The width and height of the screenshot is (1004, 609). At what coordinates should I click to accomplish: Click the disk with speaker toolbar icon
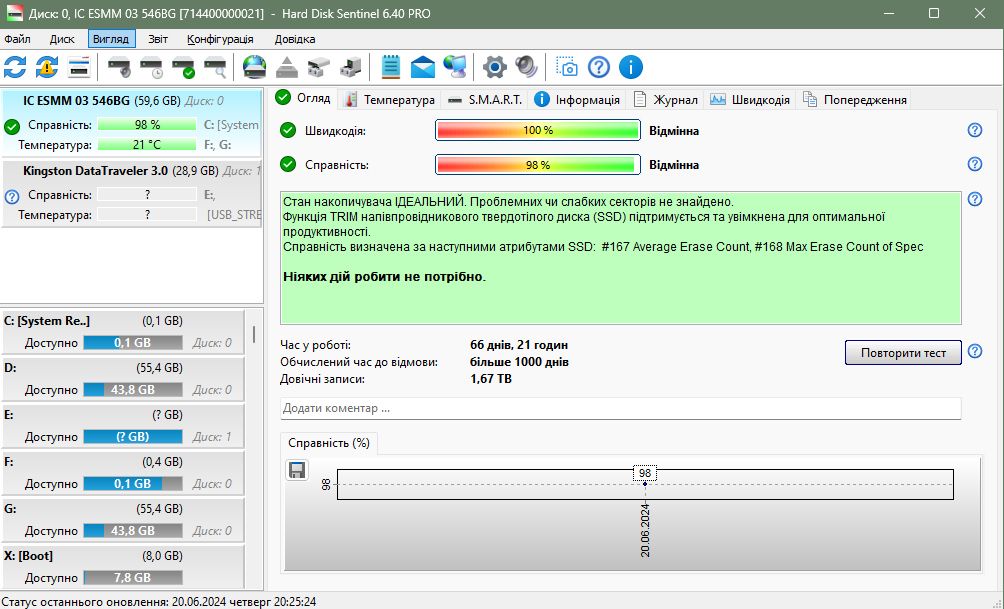pos(118,67)
